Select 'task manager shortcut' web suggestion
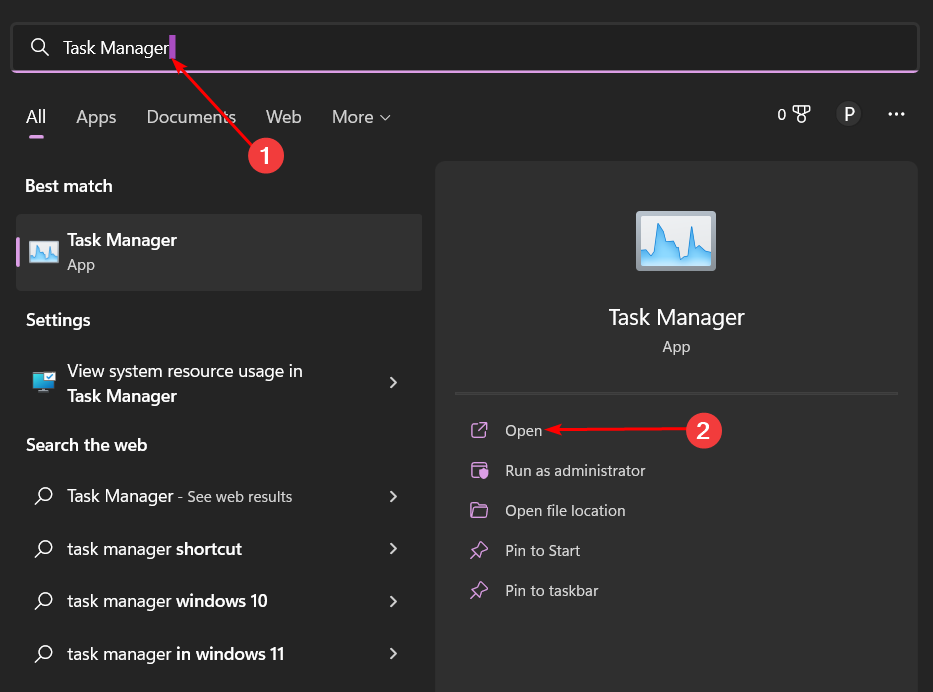The width and height of the screenshot is (933, 692). [x=219, y=549]
